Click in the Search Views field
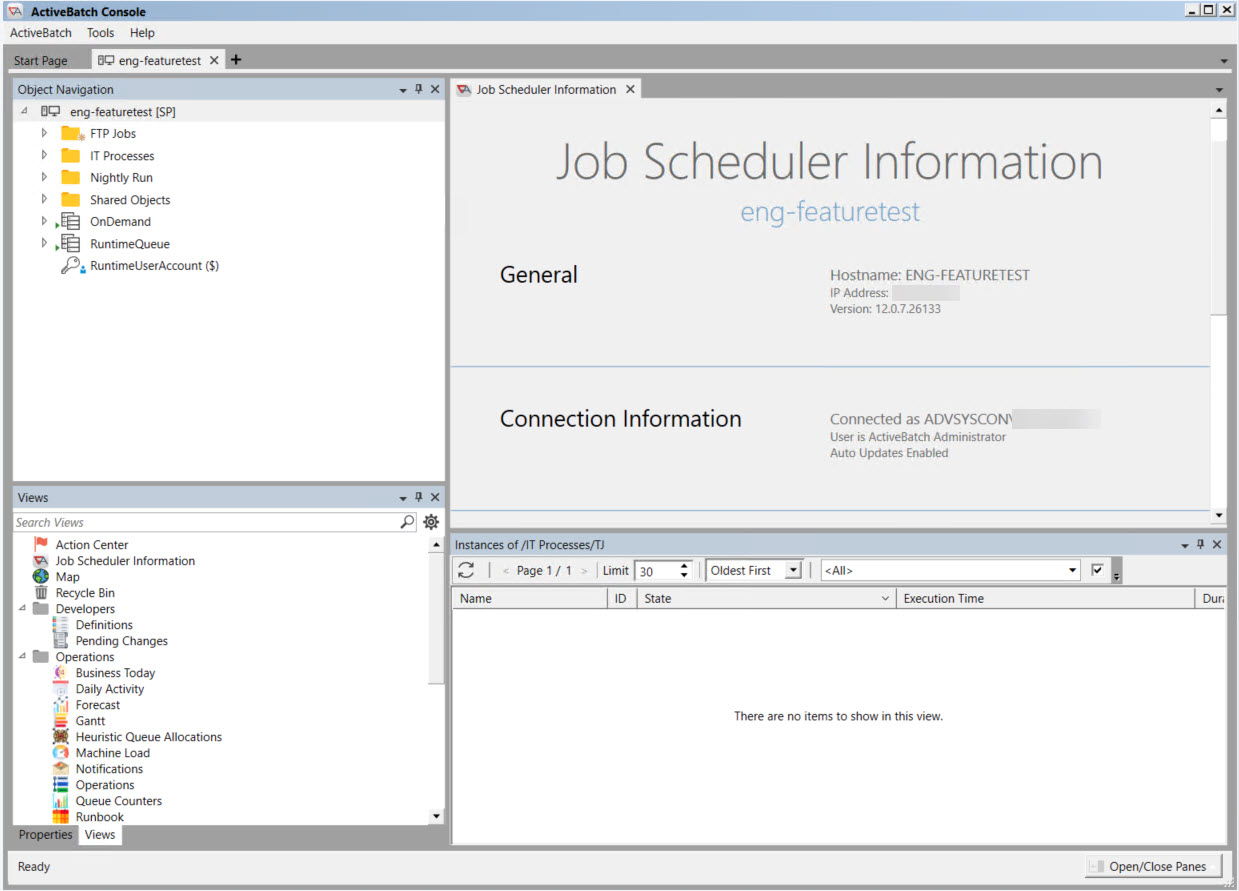Viewport: 1239px width, 891px height. click(205, 522)
